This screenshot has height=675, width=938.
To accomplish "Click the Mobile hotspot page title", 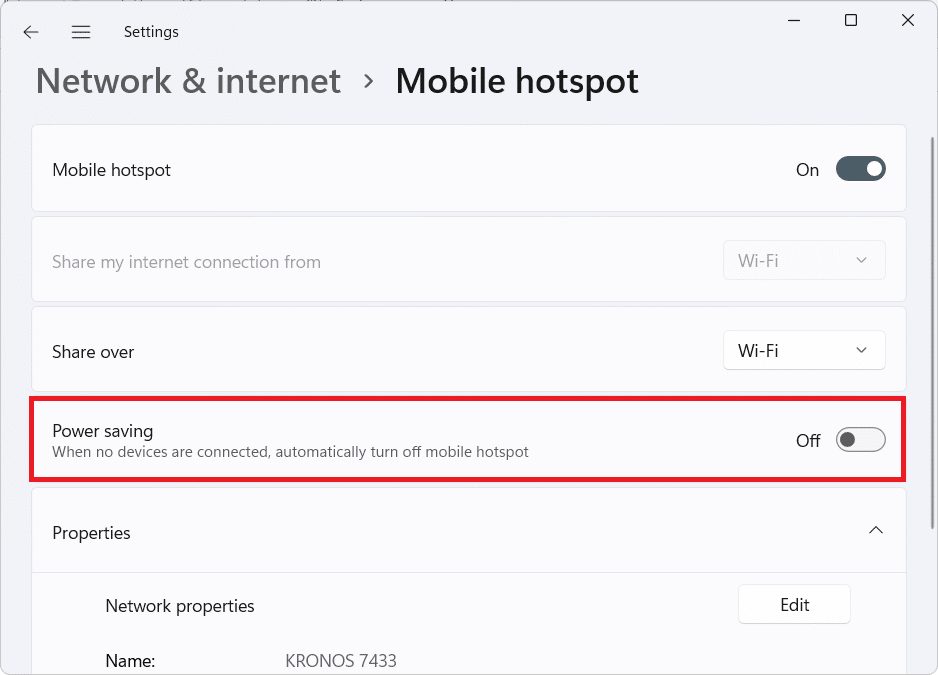I will pyautogui.click(x=517, y=81).
